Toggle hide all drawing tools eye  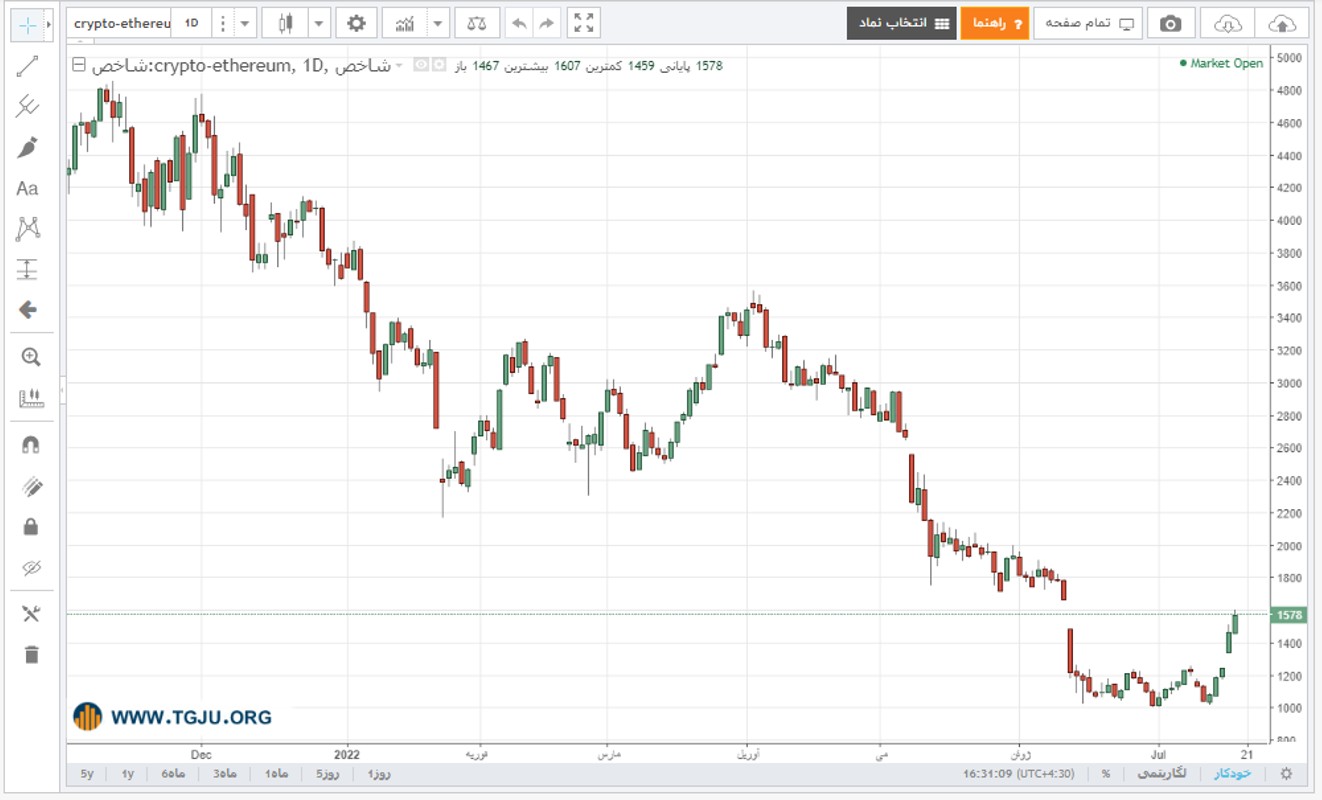(x=31, y=568)
